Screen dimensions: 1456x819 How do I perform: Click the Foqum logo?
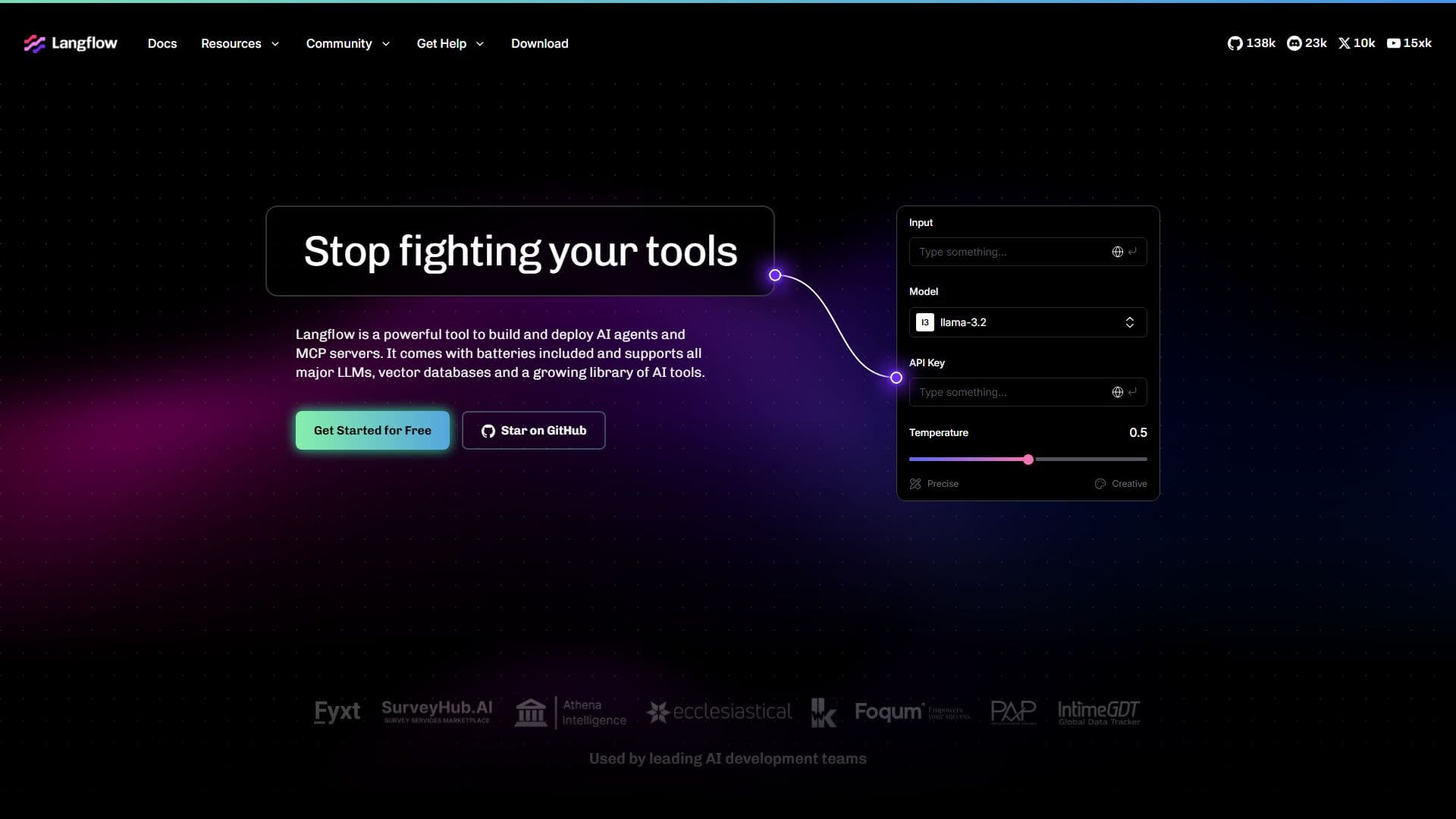pyautogui.click(x=912, y=711)
